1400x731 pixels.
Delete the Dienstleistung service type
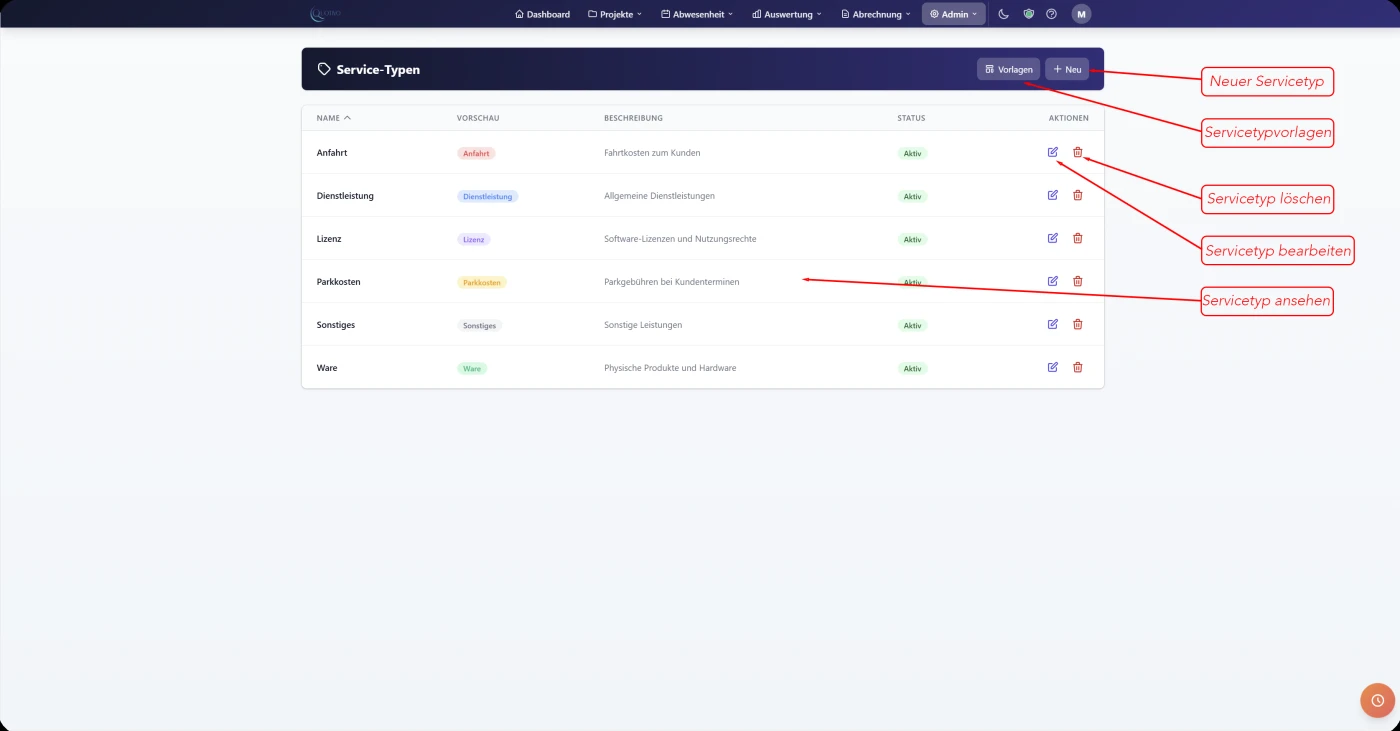[x=1078, y=195]
